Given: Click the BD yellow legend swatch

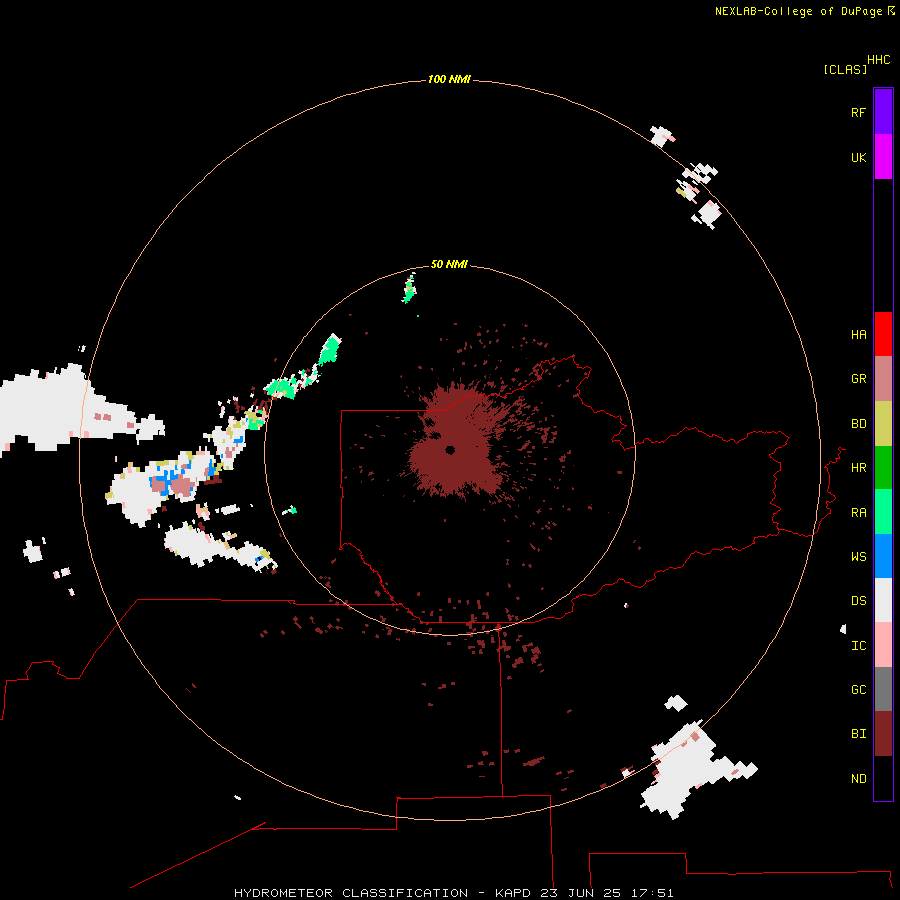Looking at the screenshot, I should coord(883,424).
